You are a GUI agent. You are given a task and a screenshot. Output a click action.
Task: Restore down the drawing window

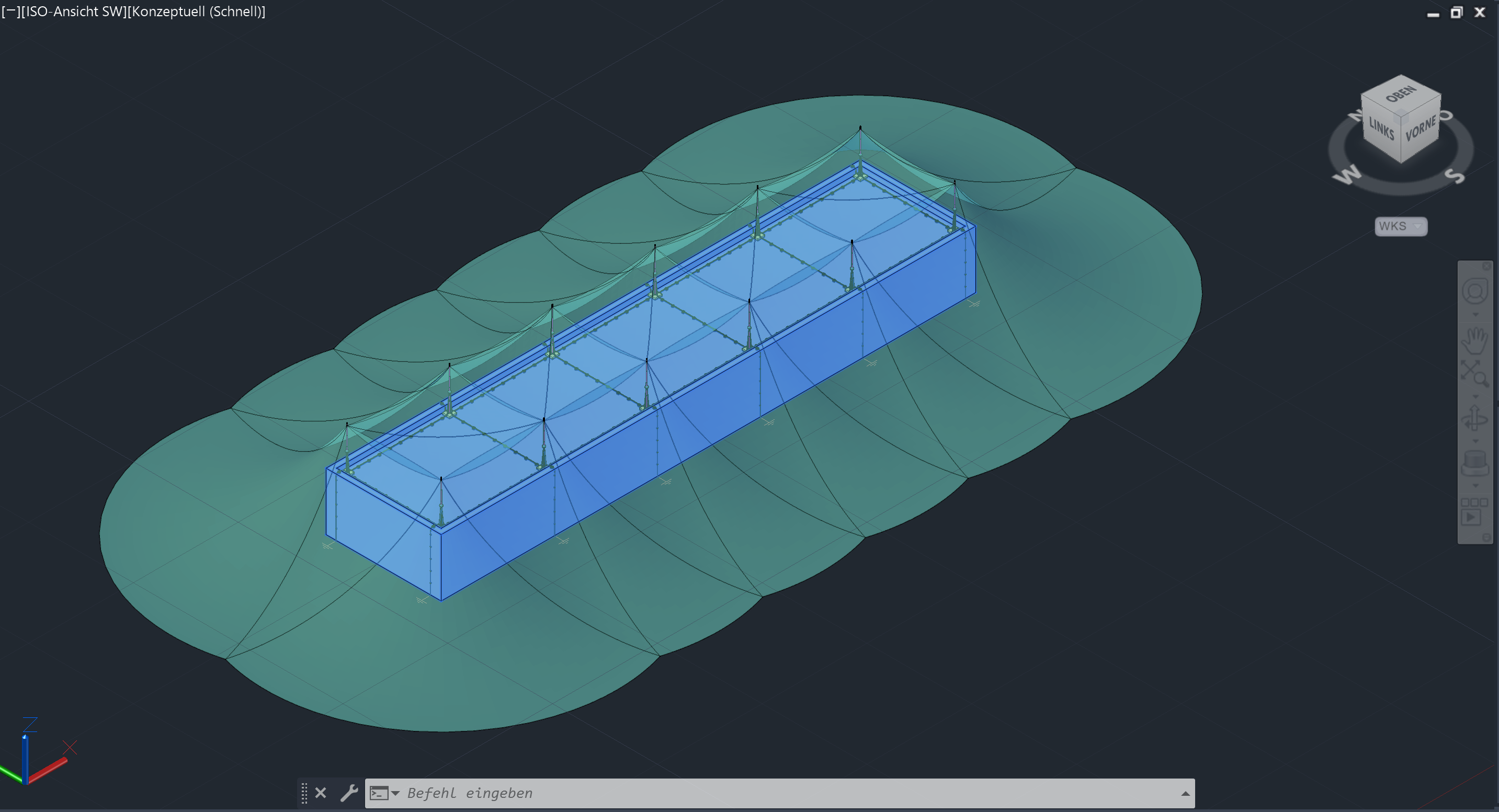1456,12
